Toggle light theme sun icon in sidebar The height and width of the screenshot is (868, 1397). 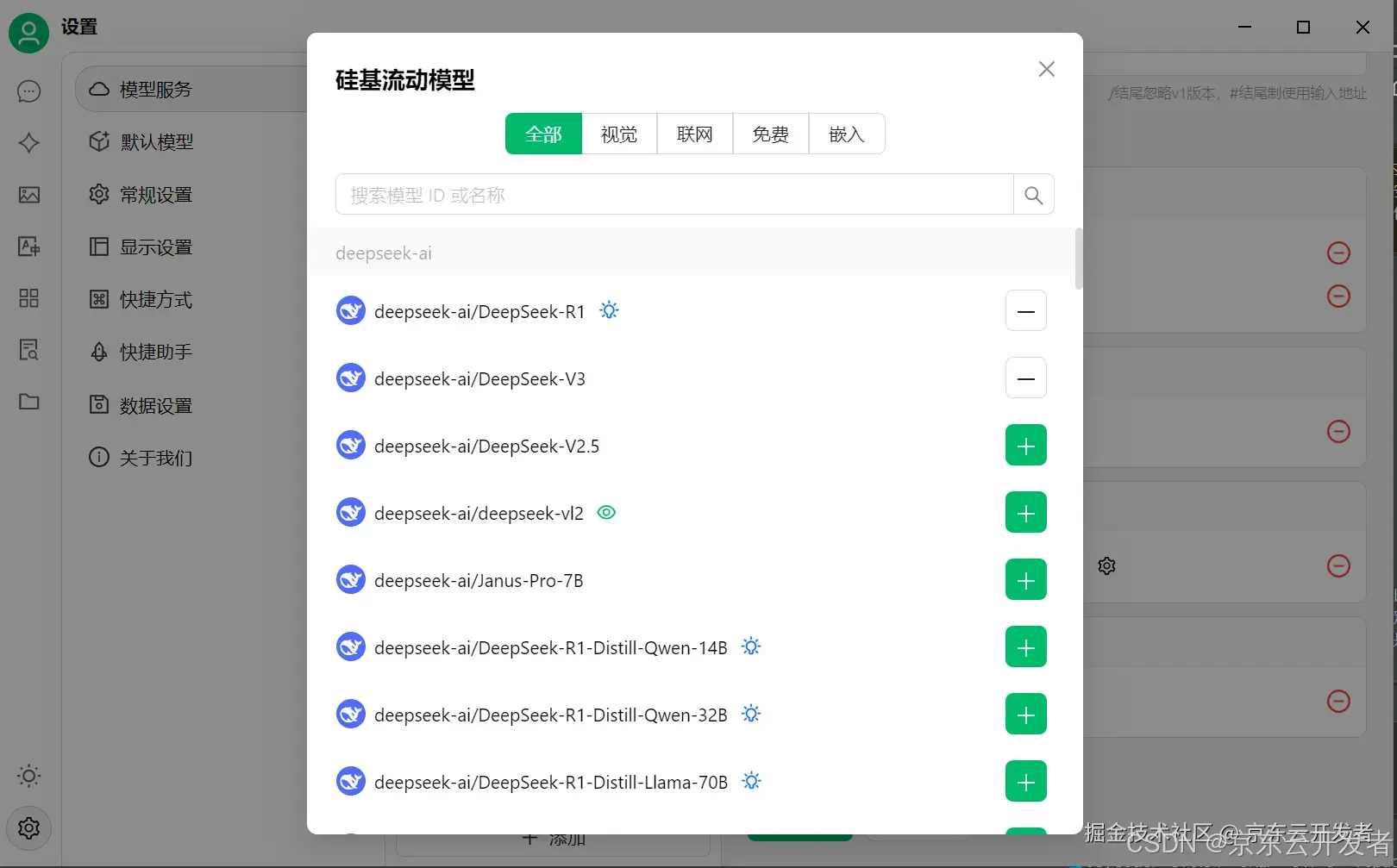[x=28, y=776]
